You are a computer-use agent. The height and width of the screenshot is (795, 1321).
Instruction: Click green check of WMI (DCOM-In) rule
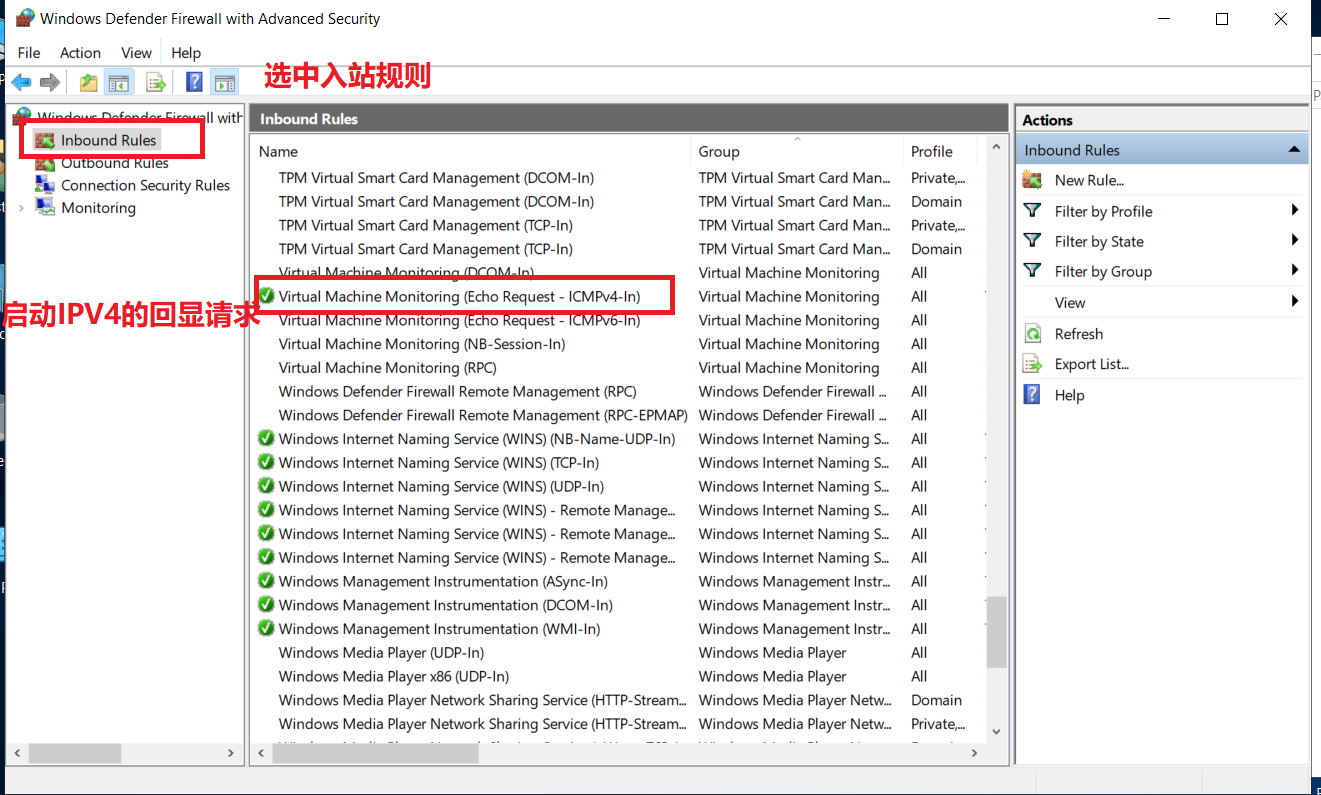click(x=266, y=605)
